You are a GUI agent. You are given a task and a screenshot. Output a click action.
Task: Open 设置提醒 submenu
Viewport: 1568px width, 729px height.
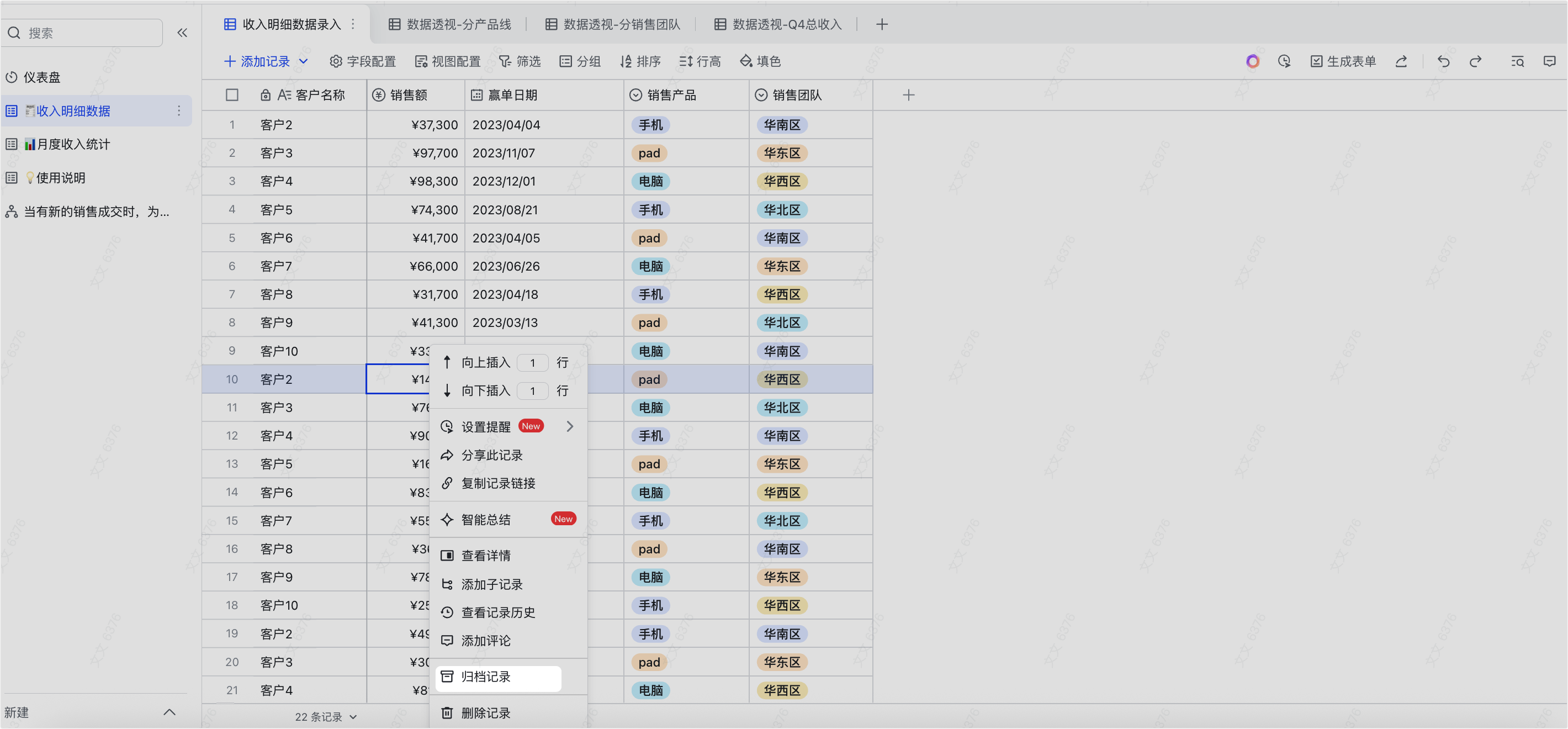(508, 427)
